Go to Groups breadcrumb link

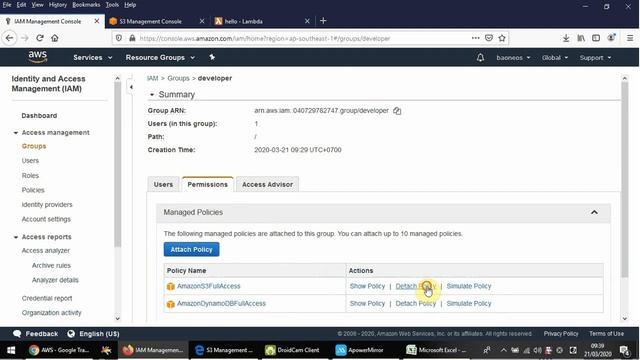click(x=178, y=78)
